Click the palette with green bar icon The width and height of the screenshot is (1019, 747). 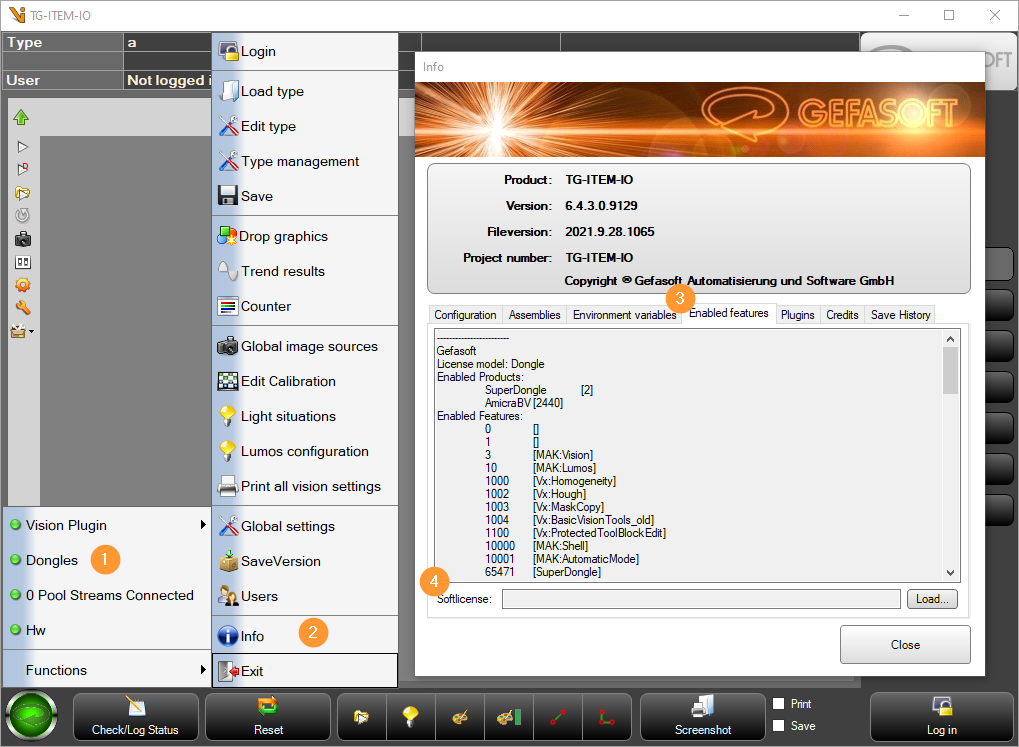(509, 716)
